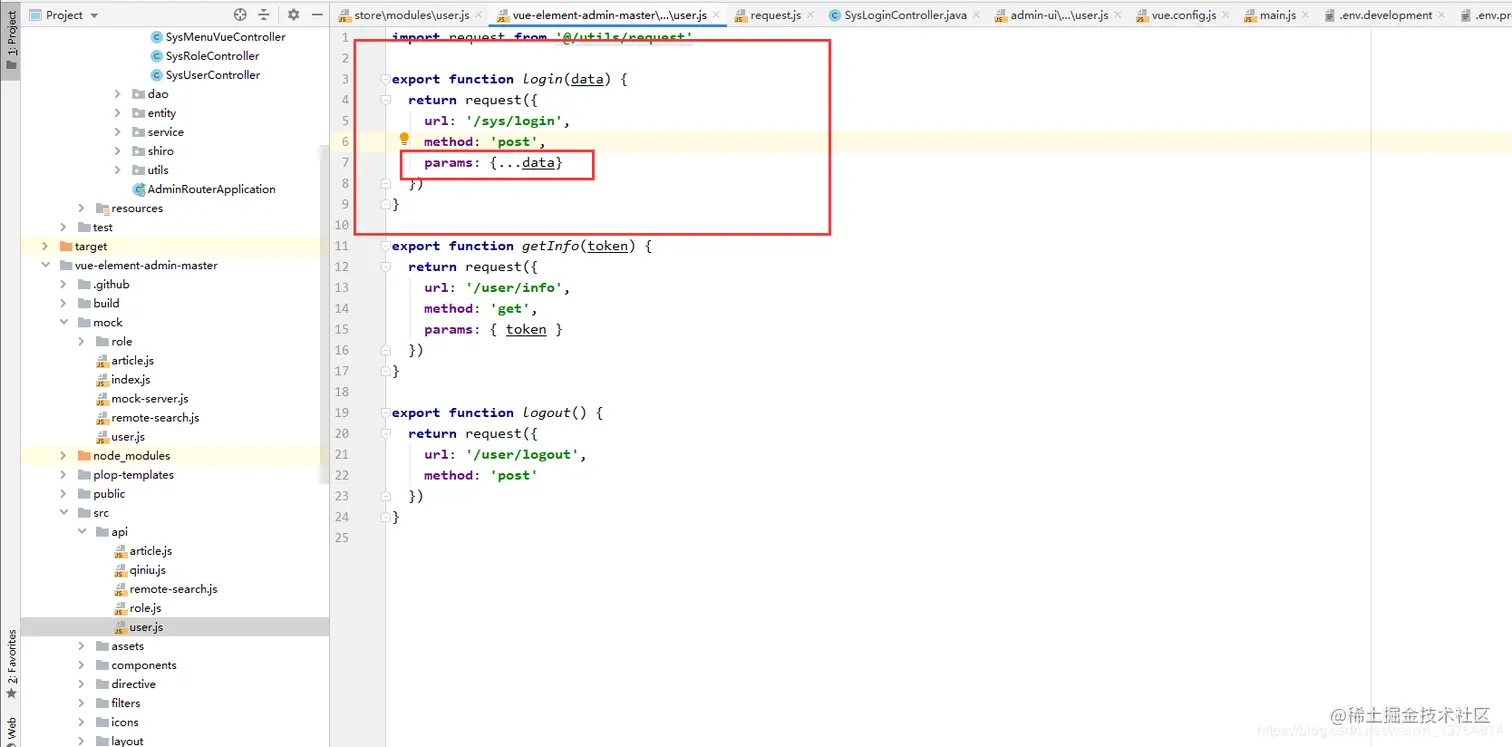Expand the components folder
1512x747 pixels.
click(x=82, y=665)
